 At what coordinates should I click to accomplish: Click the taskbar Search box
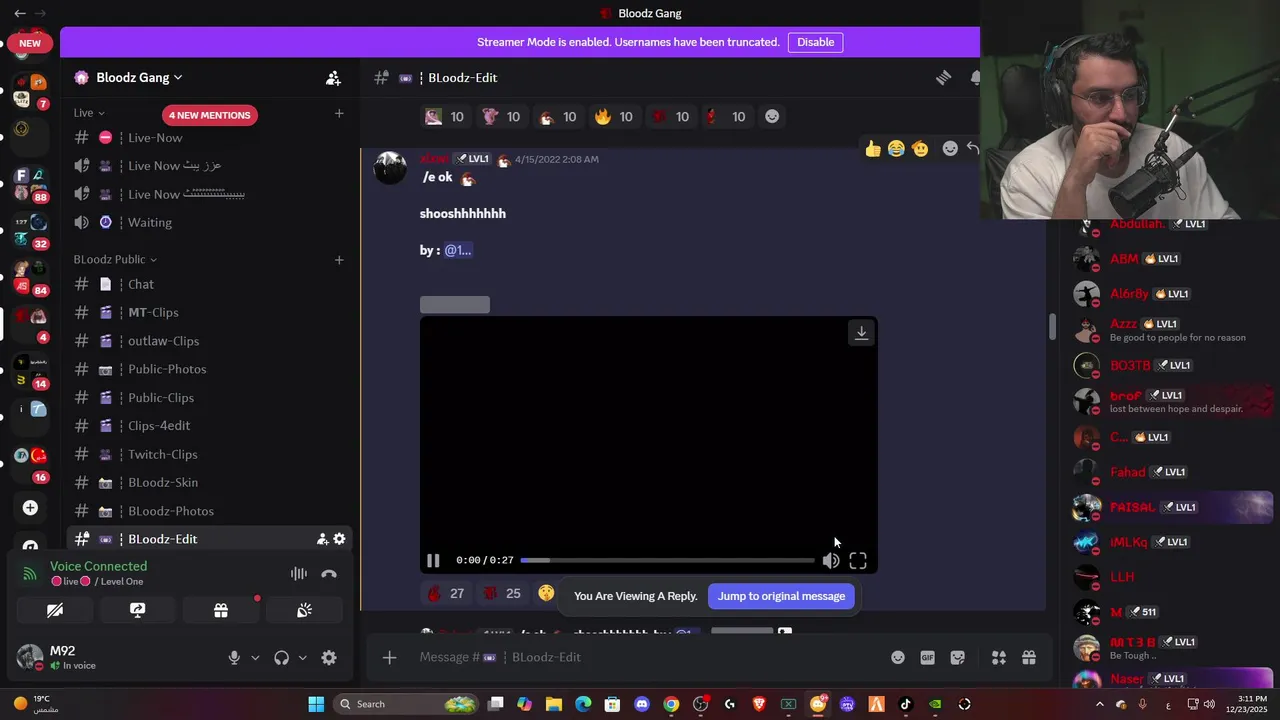(406, 704)
